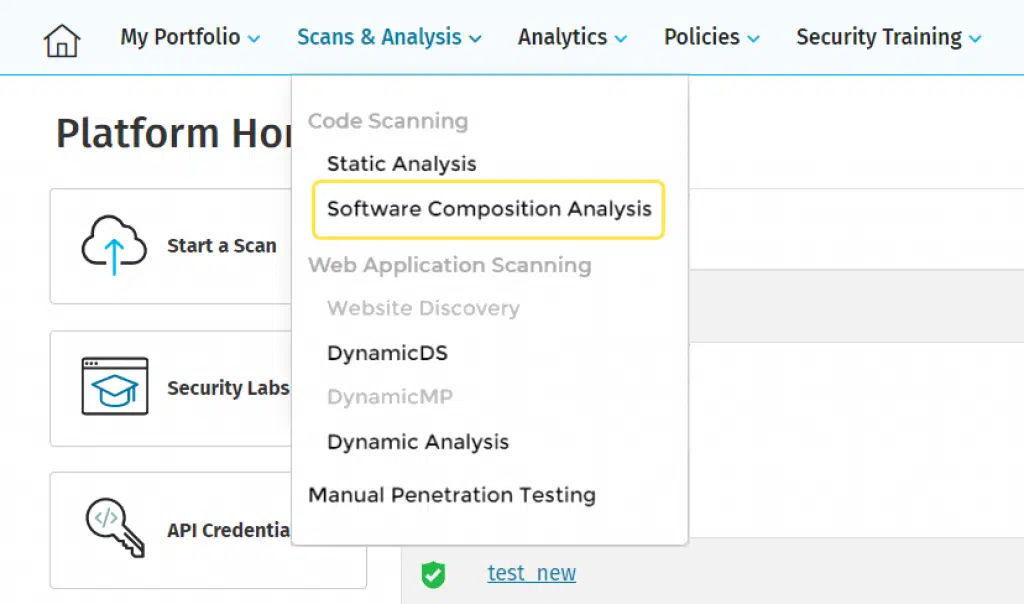Image resolution: width=1024 pixels, height=604 pixels.
Task: Click the Security Training chevron arrow
Action: click(976, 39)
